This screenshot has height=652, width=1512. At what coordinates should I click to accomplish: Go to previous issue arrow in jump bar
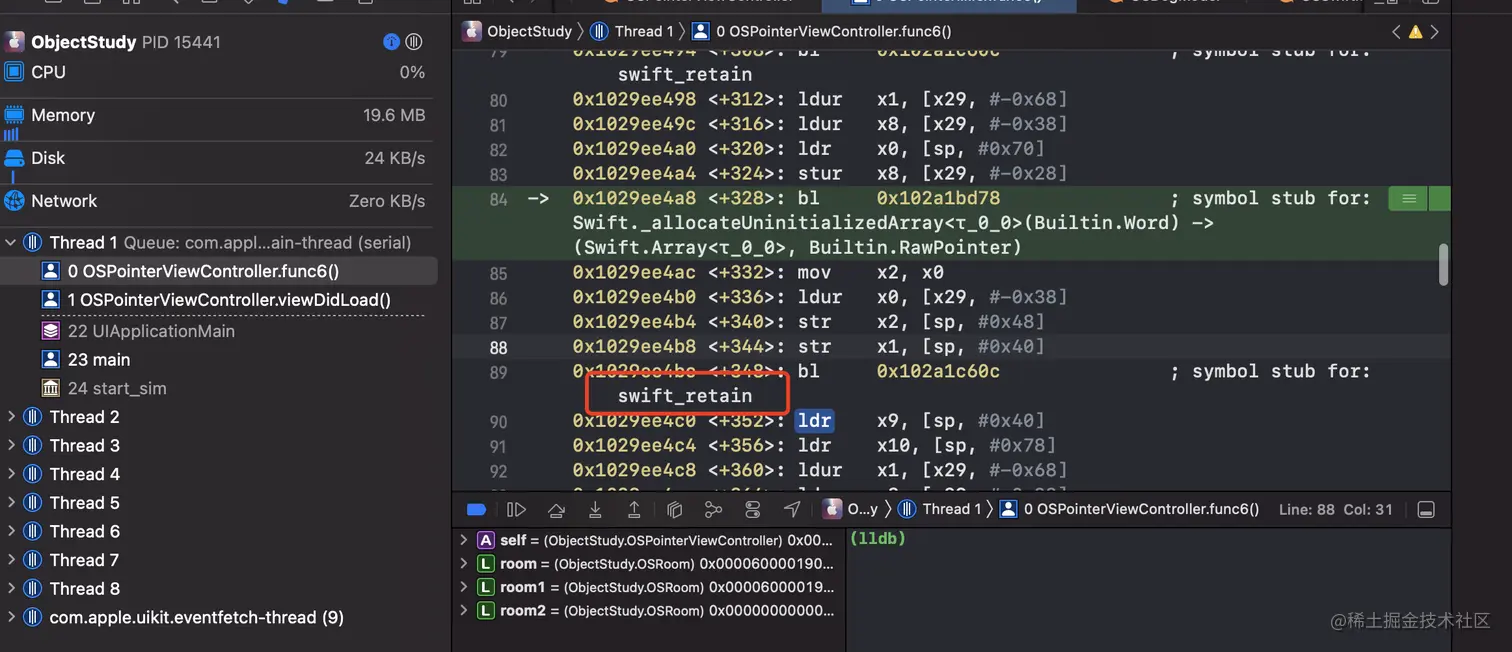pos(1396,32)
